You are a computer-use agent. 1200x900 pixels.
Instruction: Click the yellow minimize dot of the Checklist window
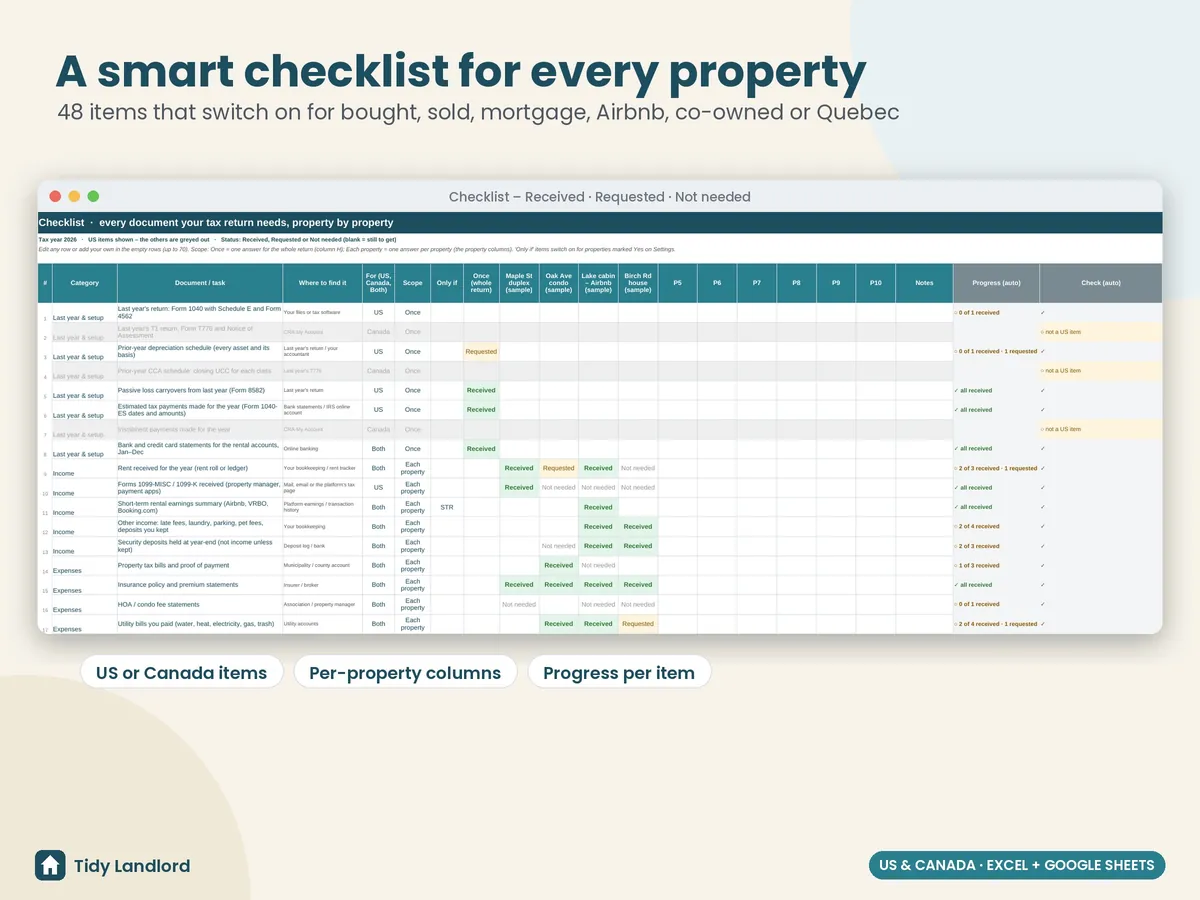[x=74, y=197]
